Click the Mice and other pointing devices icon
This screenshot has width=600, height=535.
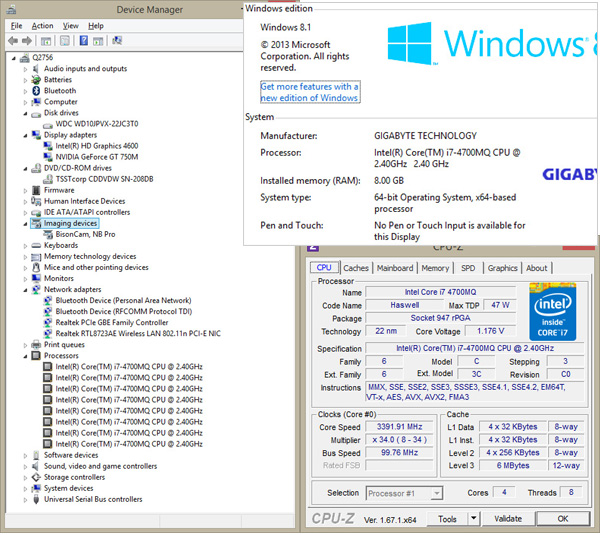(36, 267)
